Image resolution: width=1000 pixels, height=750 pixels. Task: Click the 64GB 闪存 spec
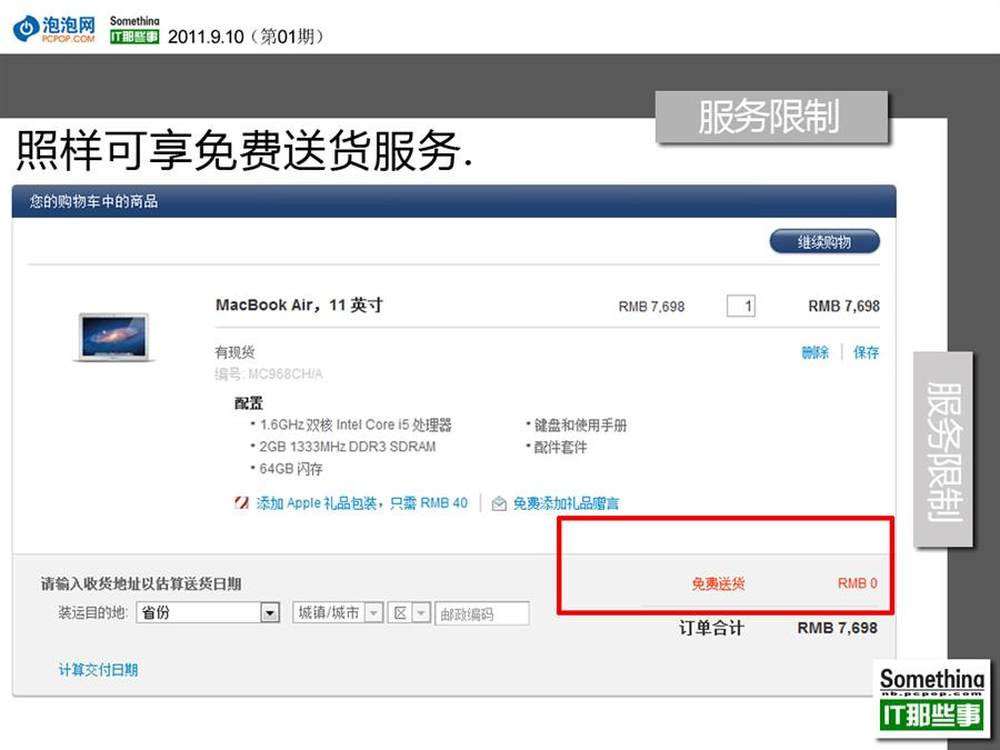291,469
